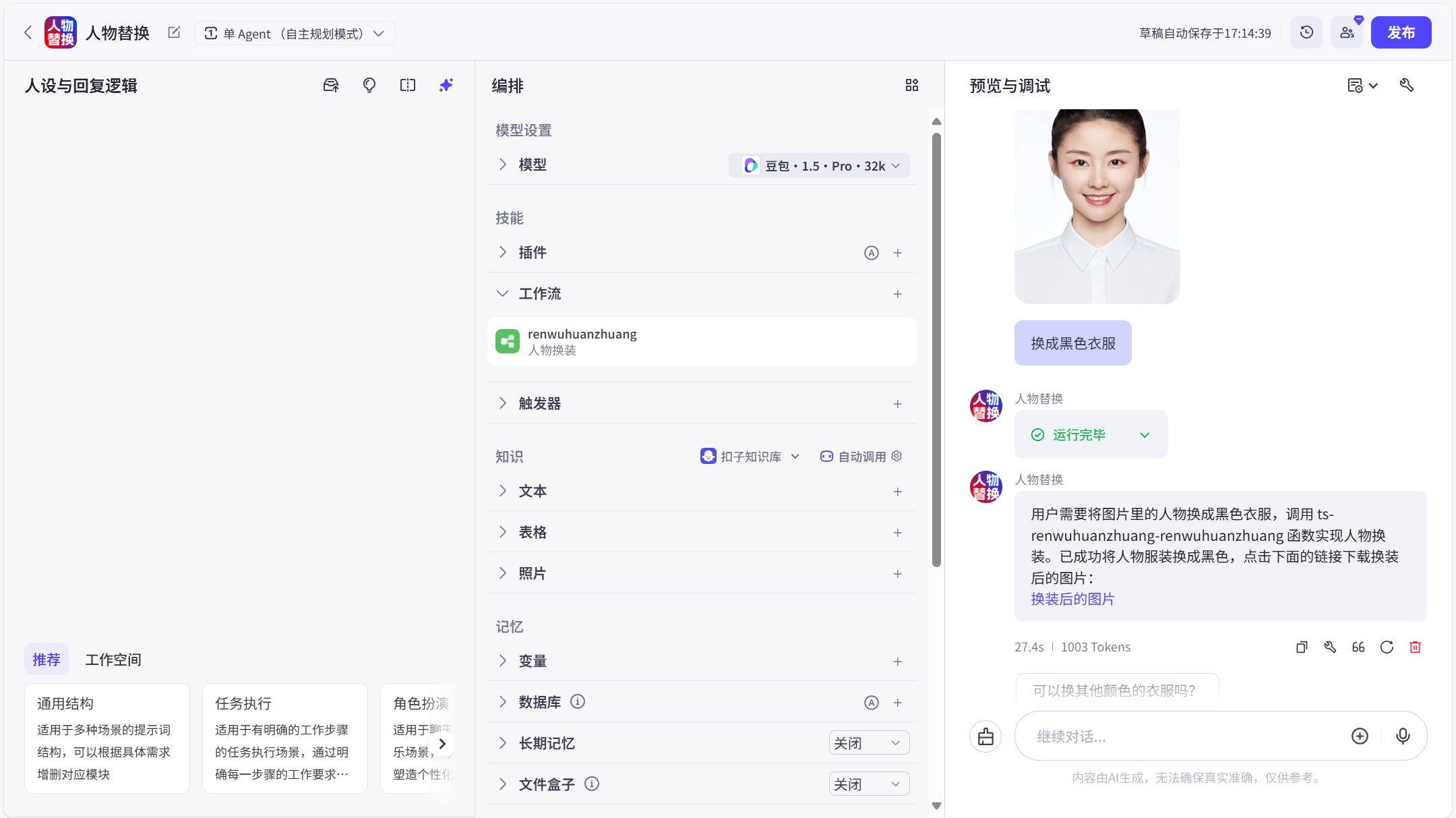Select the AI optimize prompt sparkle icon
The width and height of the screenshot is (1456, 818).
click(446, 85)
